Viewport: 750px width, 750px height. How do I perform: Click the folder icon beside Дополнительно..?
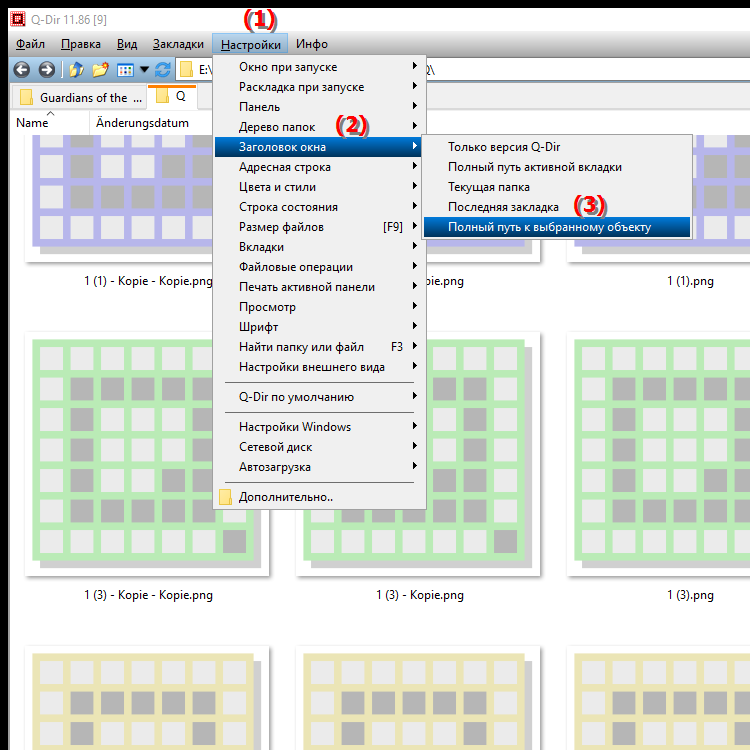[225, 497]
